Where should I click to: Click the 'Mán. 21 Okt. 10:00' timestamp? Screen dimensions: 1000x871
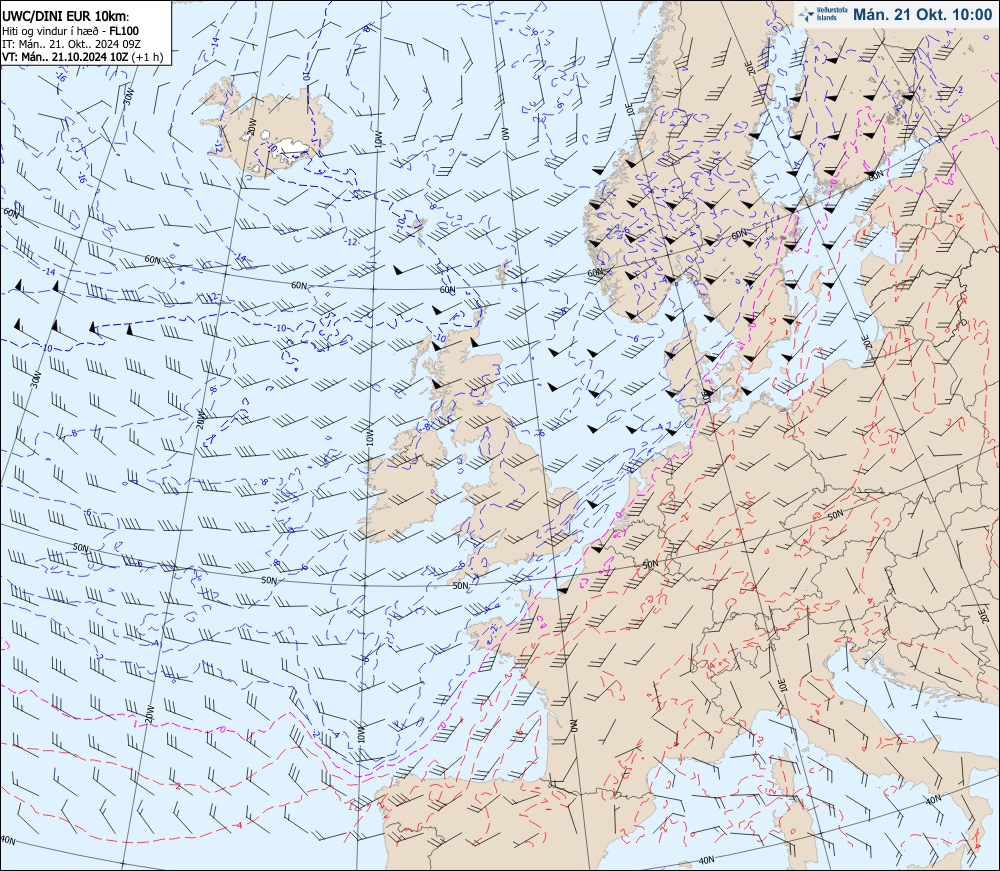[922, 14]
